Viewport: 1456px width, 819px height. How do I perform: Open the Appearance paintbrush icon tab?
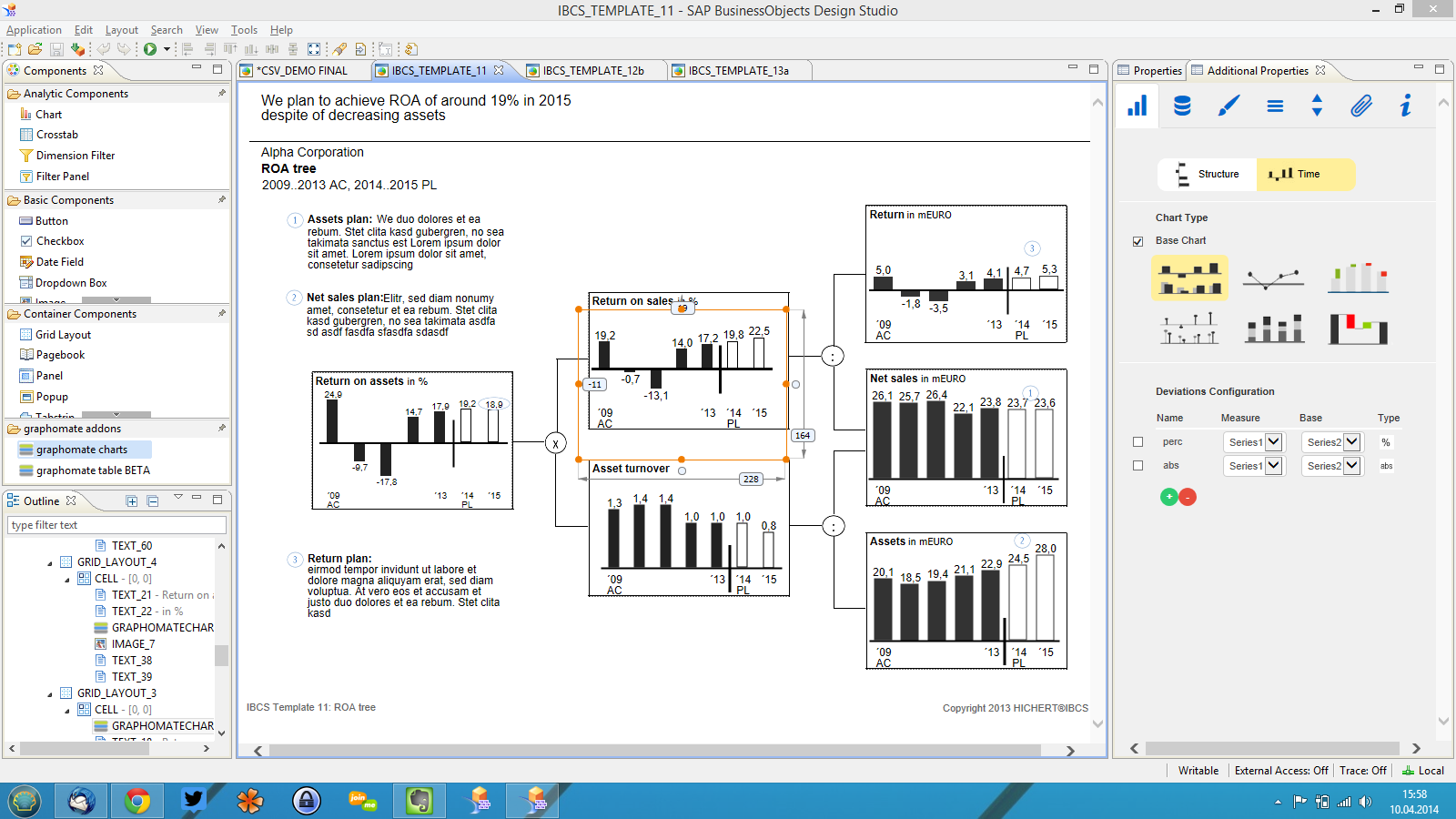pyautogui.click(x=1228, y=106)
